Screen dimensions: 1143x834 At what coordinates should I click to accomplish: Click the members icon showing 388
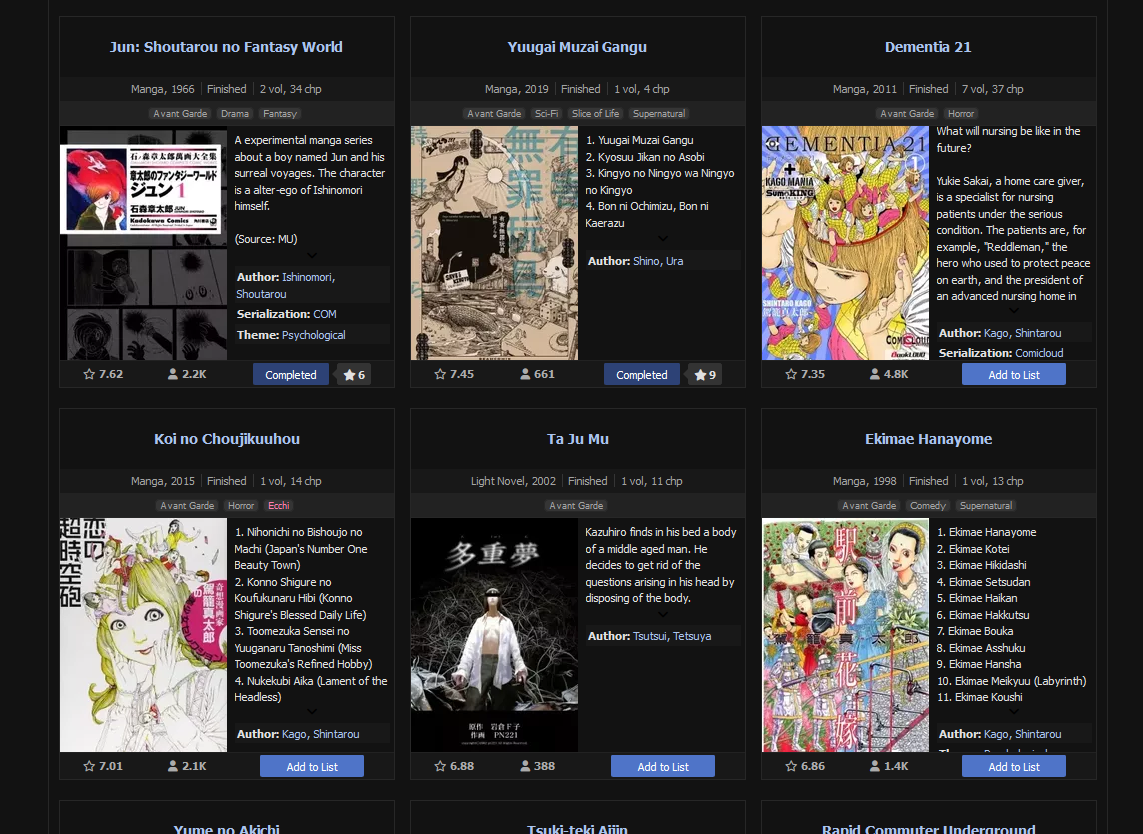[525, 766]
